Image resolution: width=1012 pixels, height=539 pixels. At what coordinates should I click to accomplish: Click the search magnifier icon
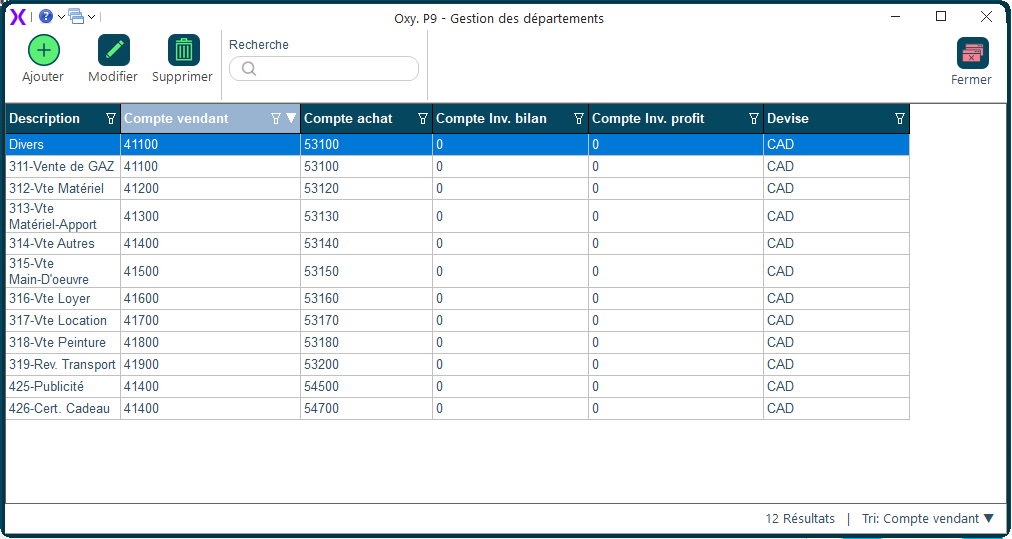tap(250, 69)
